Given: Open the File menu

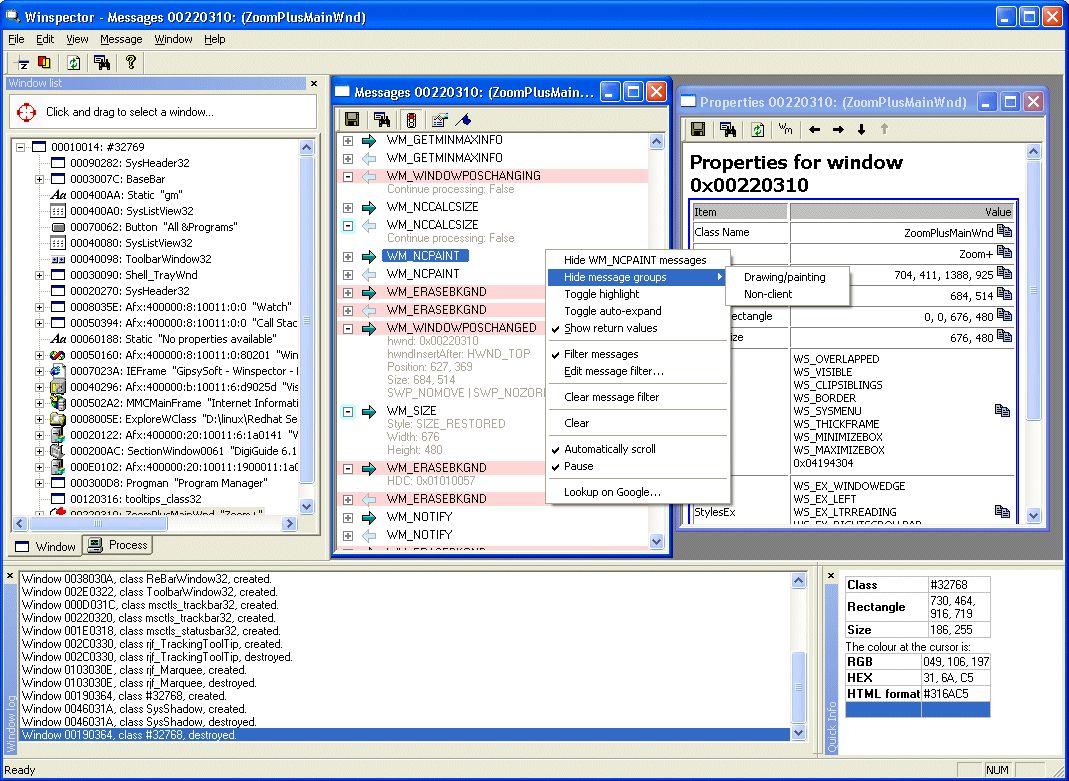Looking at the screenshot, I should pyautogui.click(x=16, y=39).
